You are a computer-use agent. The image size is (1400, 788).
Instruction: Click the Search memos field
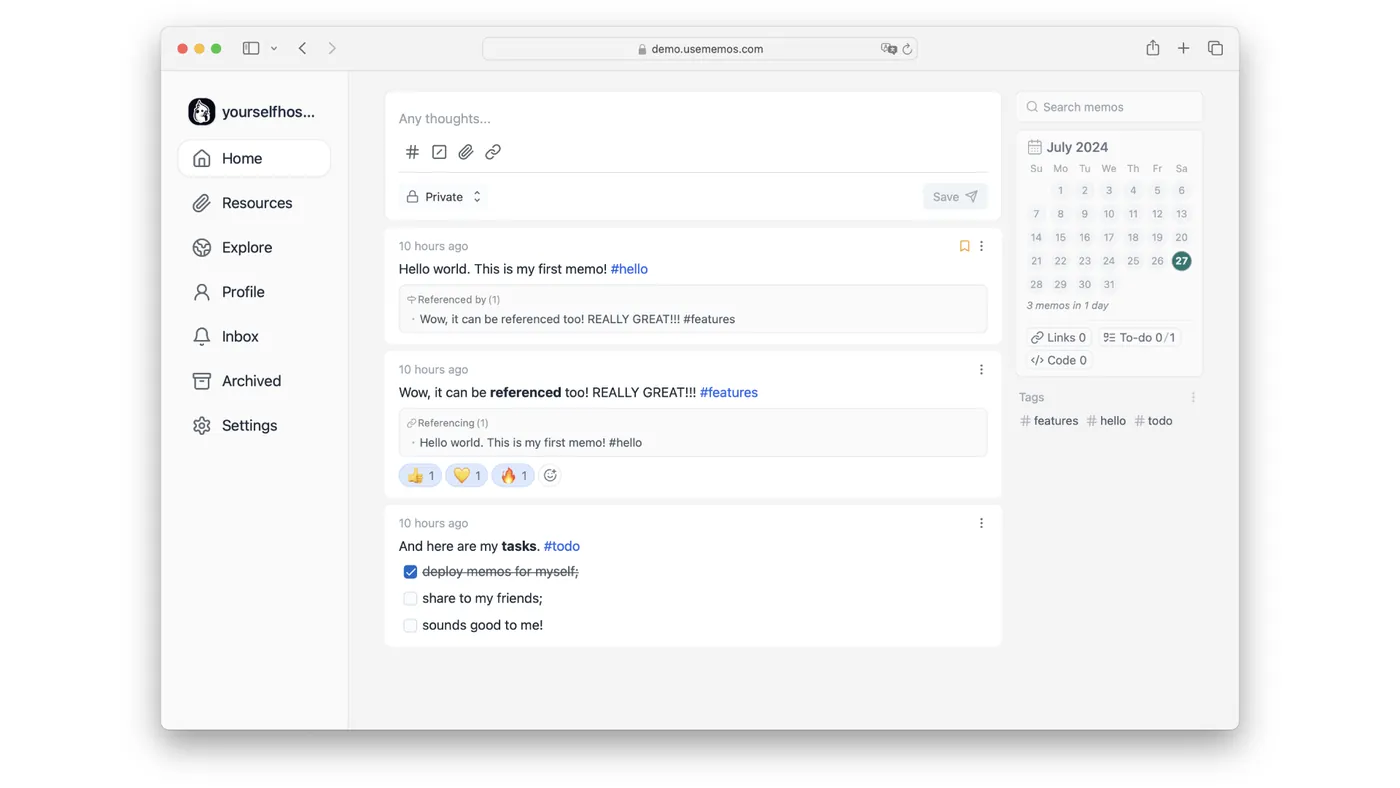[x=1110, y=107]
